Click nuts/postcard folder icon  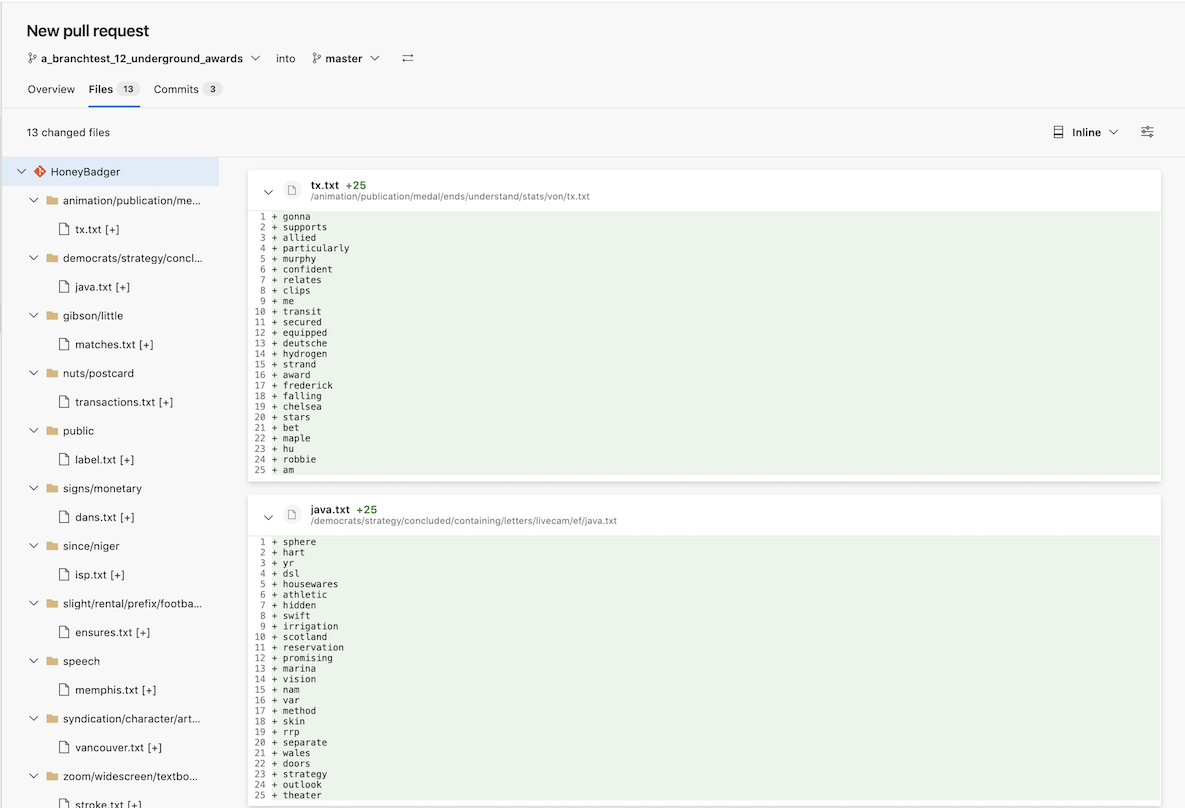[x=52, y=373]
